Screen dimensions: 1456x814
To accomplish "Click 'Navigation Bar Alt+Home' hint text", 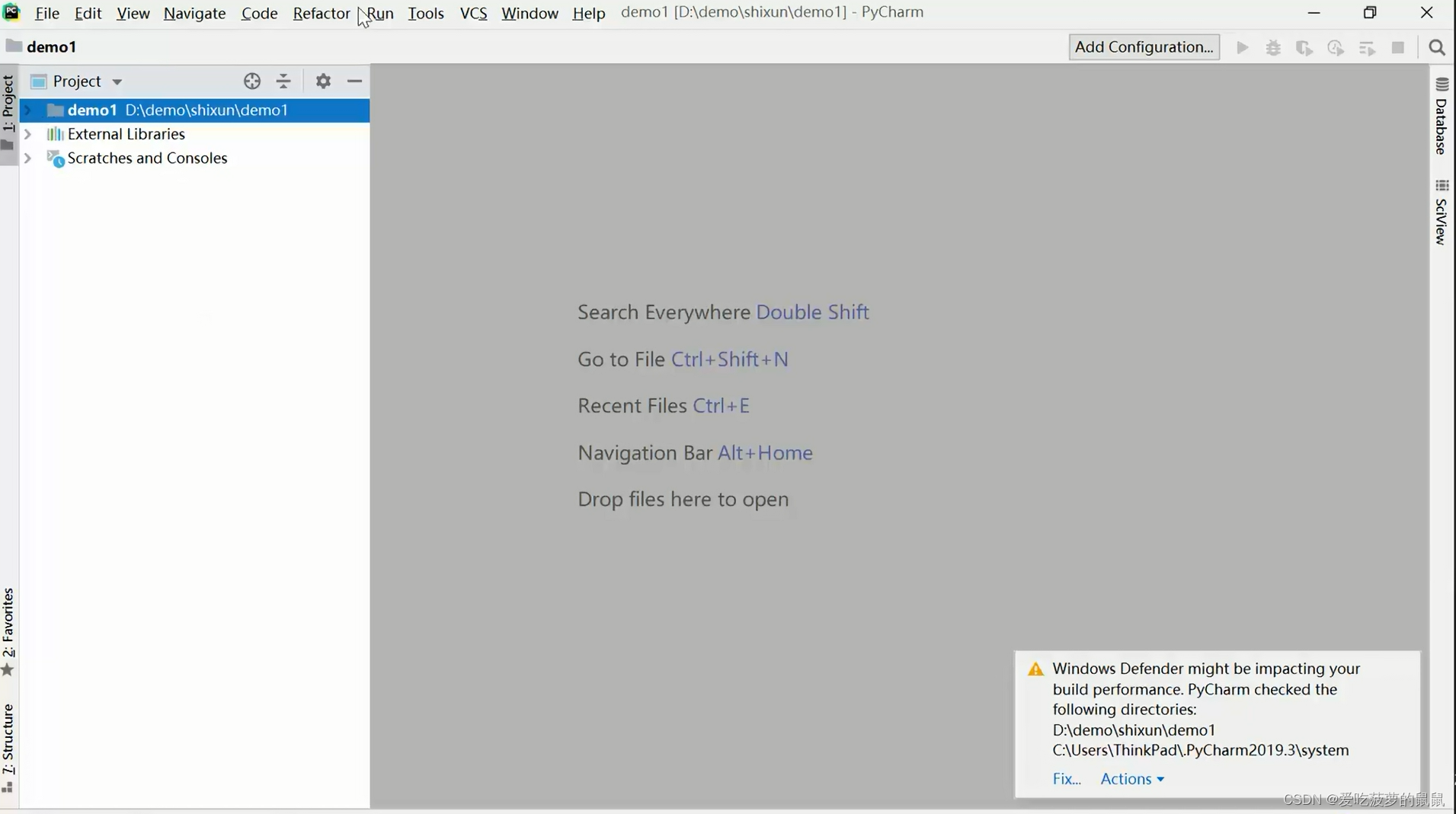I will pyautogui.click(x=695, y=453).
